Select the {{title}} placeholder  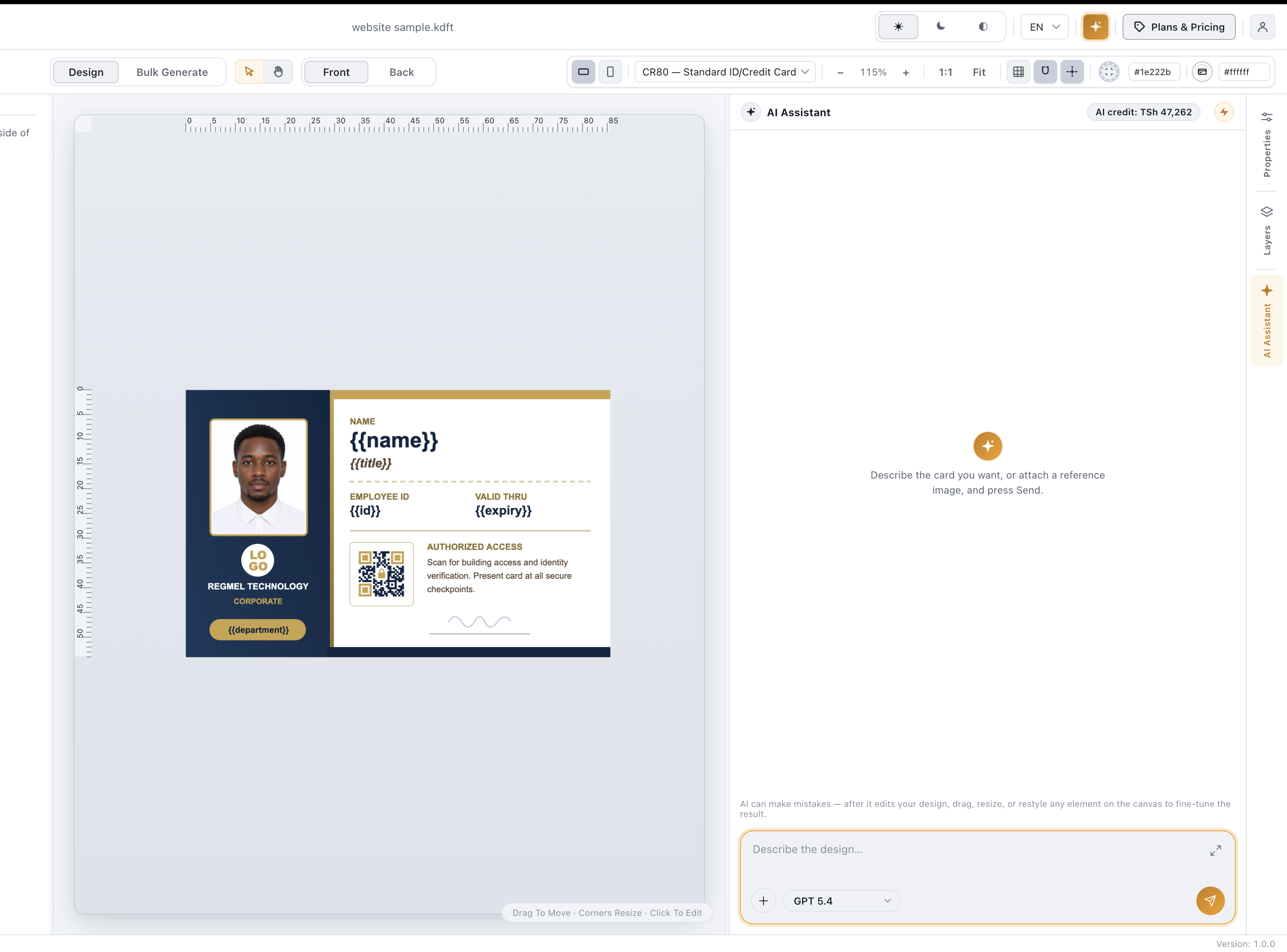pyautogui.click(x=370, y=463)
